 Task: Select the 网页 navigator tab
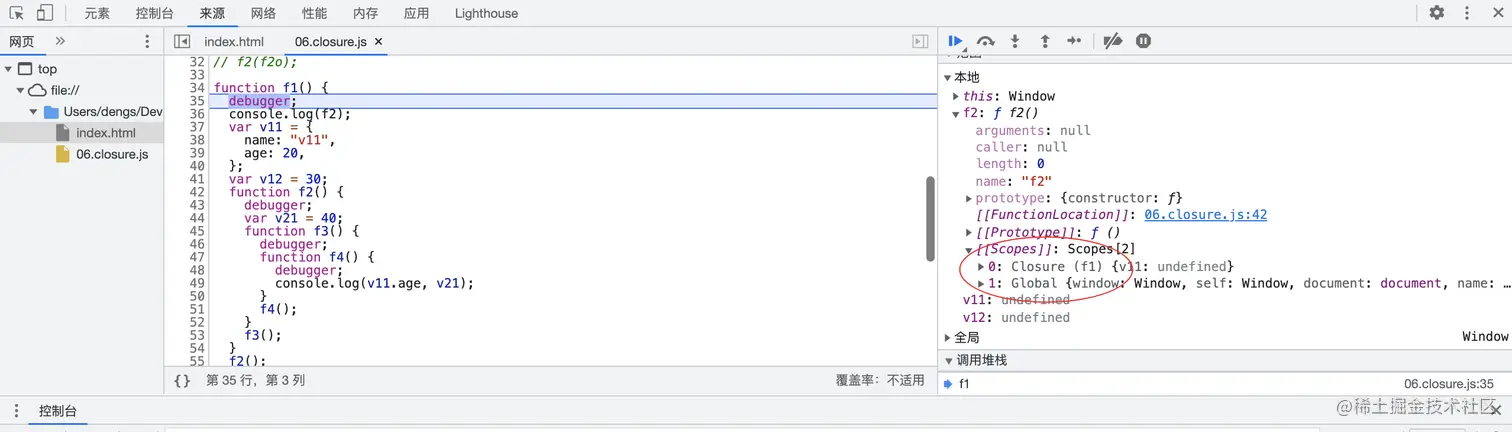(x=22, y=41)
